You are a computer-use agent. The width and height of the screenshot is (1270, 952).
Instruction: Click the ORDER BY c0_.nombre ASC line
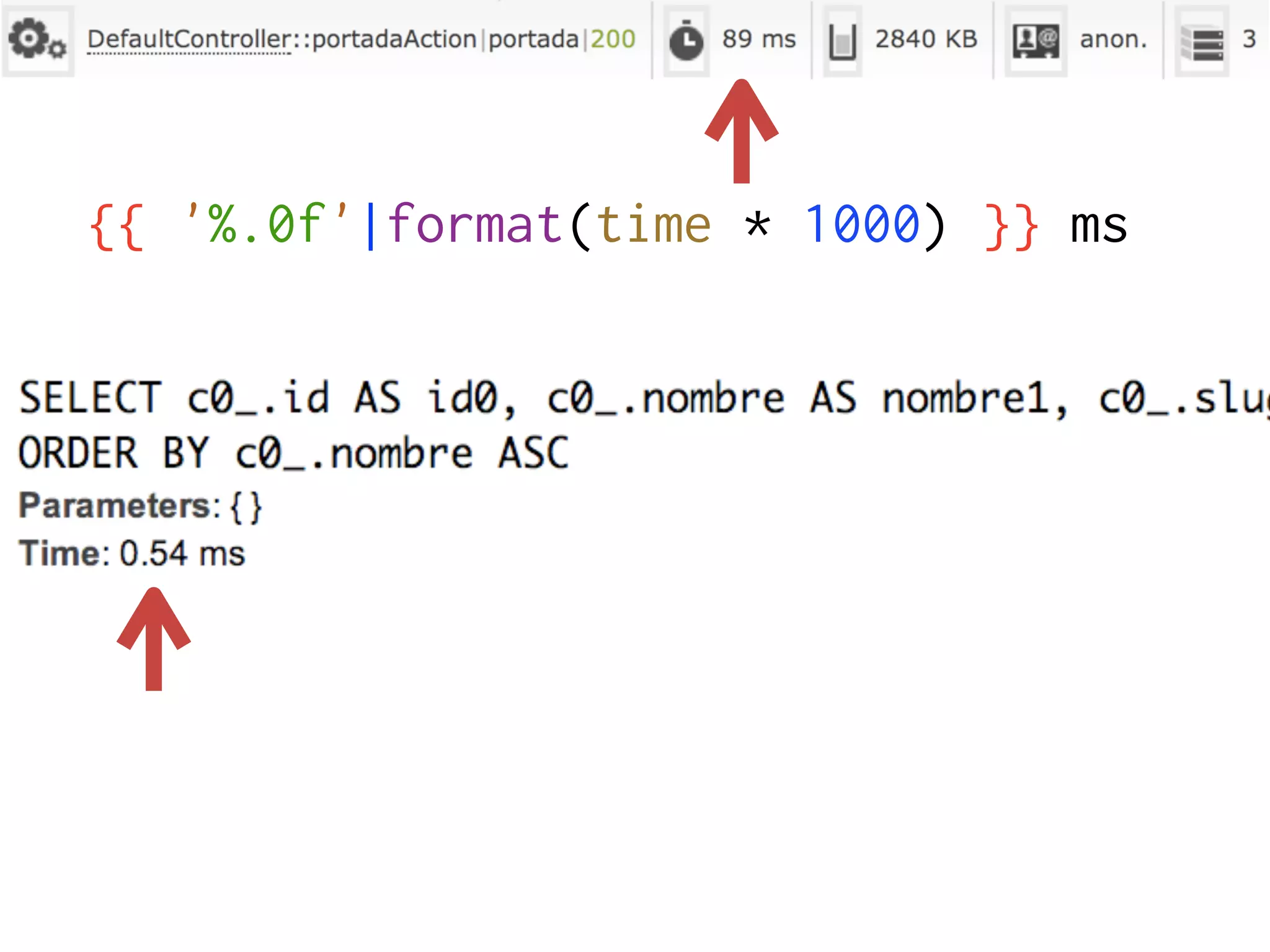[x=293, y=453]
